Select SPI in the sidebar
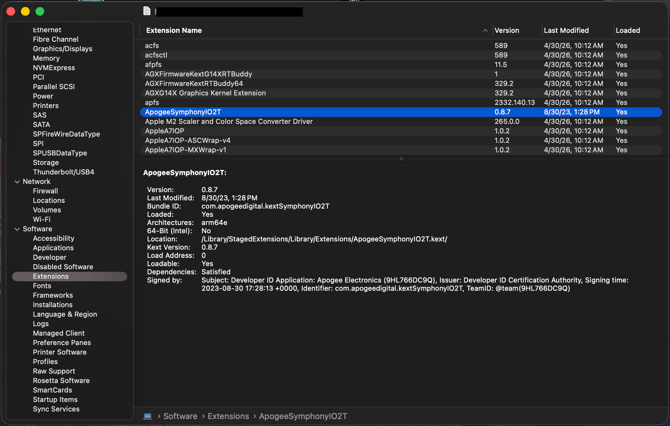This screenshot has width=670, height=426. point(38,144)
